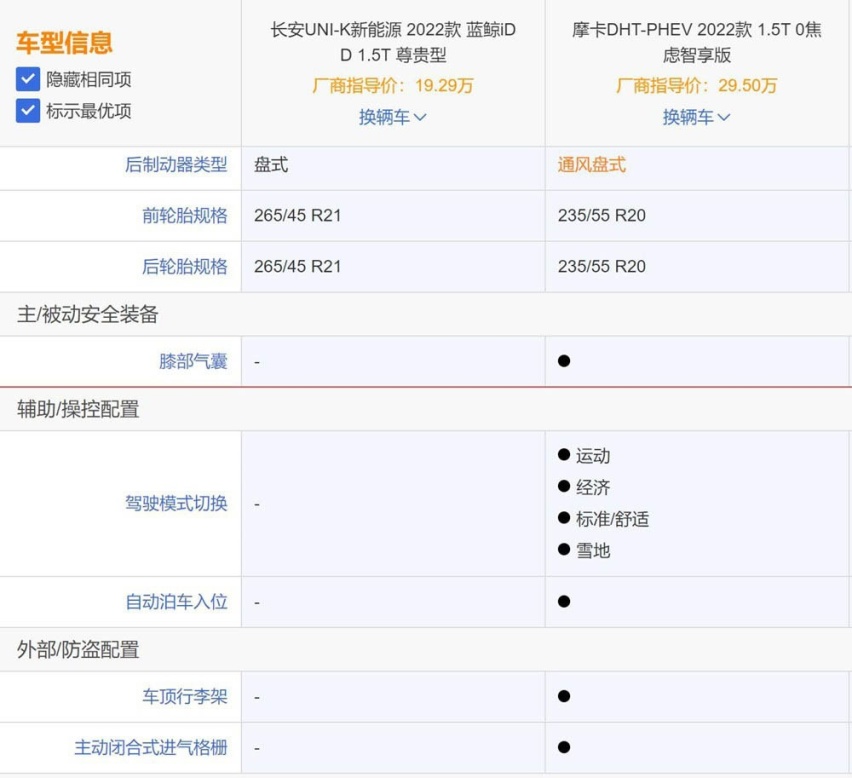Click the 盘式 rear brake value
Image resolution: width=852 pixels, height=778 pixels.
[x=271, y=164]
